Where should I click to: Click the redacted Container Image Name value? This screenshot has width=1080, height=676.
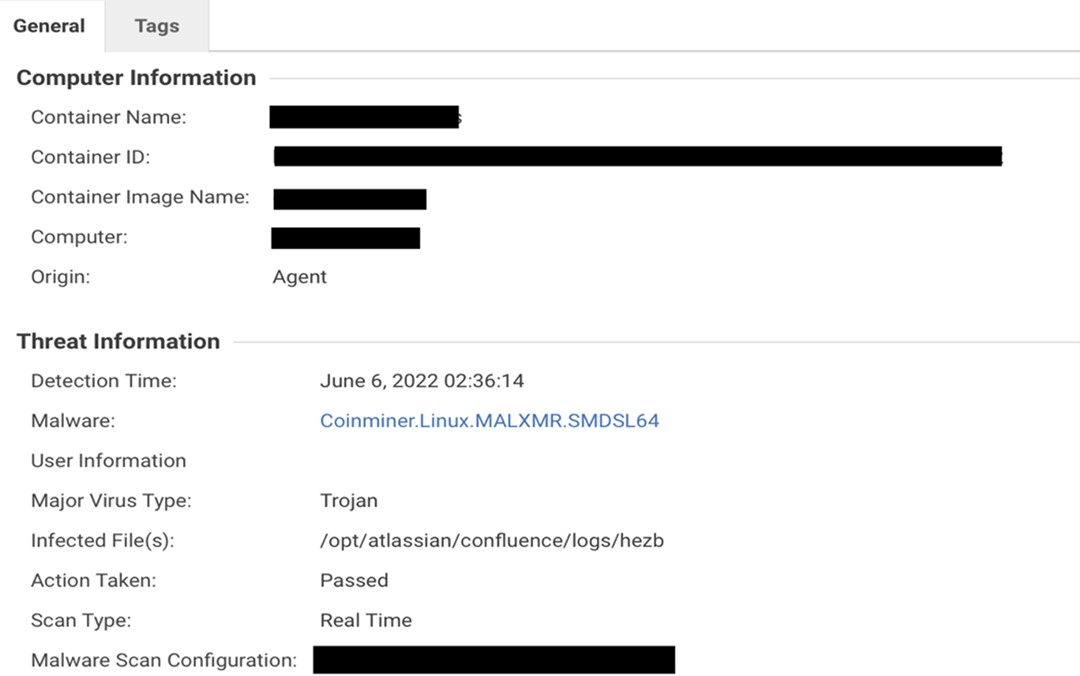tap(350, 198)
